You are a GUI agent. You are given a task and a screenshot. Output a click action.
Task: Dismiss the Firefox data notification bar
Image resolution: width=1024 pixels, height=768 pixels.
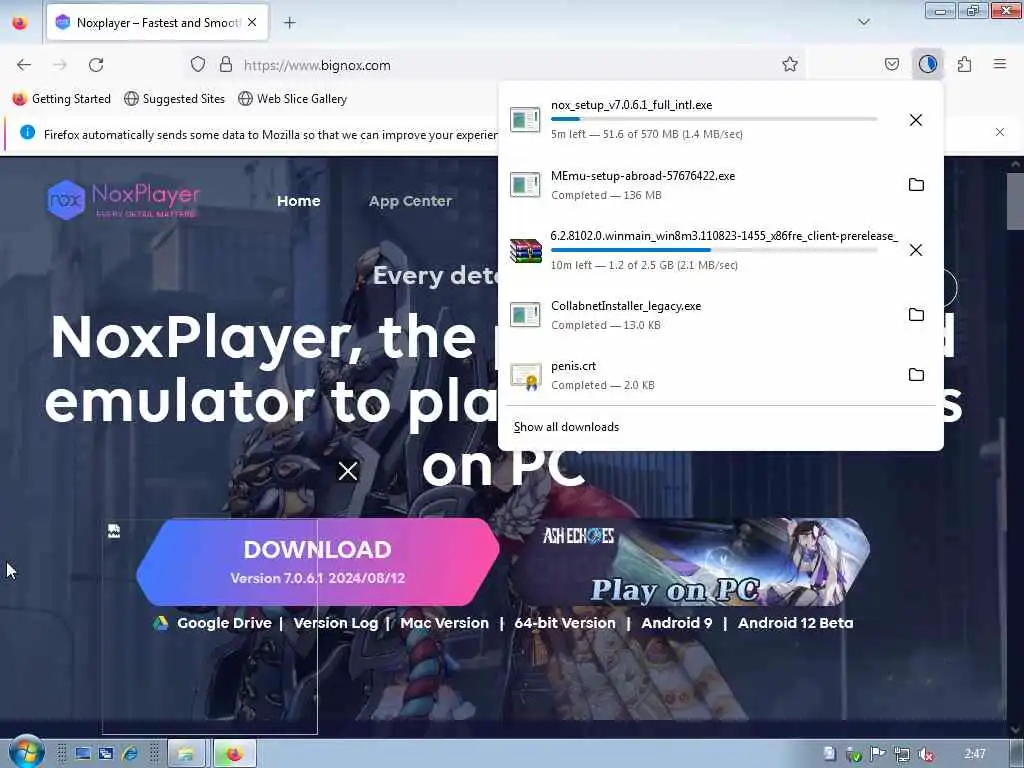click(1000, 133)
